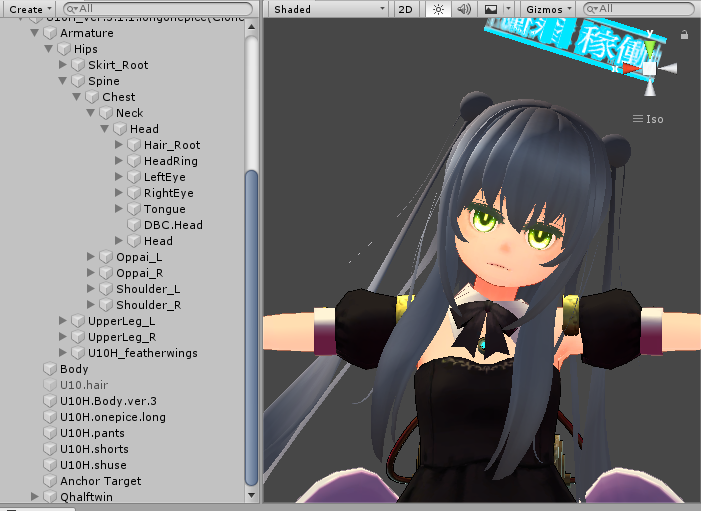The height and width of the screenshot is (511, 701).
Task: Select U10H.onepice.long object
Action: [113, 417]
